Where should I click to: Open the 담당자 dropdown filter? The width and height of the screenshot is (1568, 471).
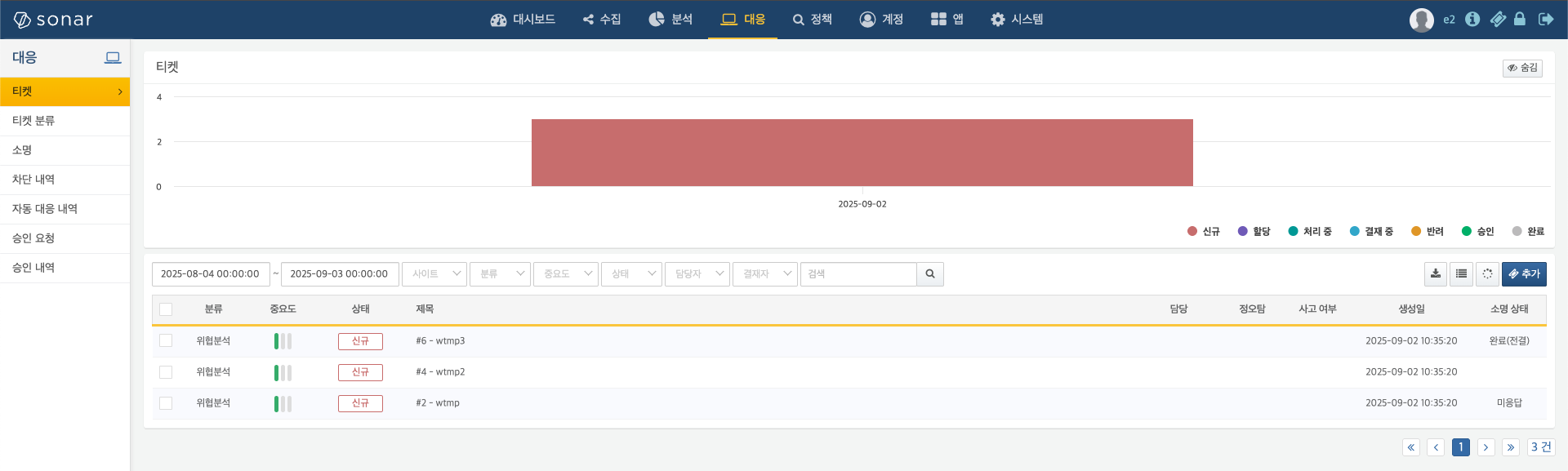697,274
